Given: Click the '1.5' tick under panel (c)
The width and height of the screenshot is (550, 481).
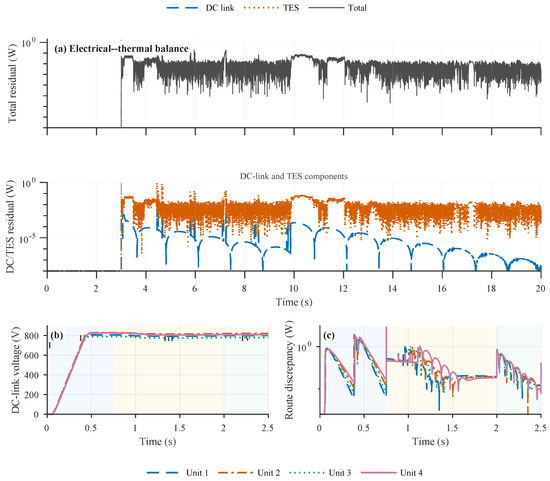Looking at the screenshot, I should tap(452, 428).
